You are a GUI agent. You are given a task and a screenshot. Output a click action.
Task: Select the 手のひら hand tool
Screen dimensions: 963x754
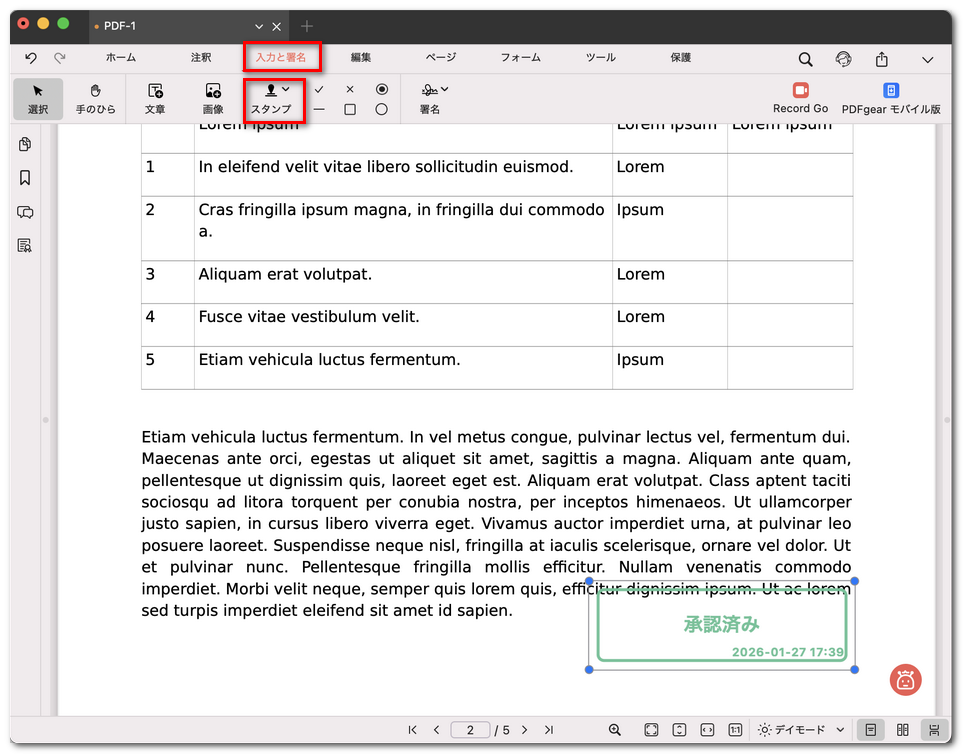pos(96,98)
